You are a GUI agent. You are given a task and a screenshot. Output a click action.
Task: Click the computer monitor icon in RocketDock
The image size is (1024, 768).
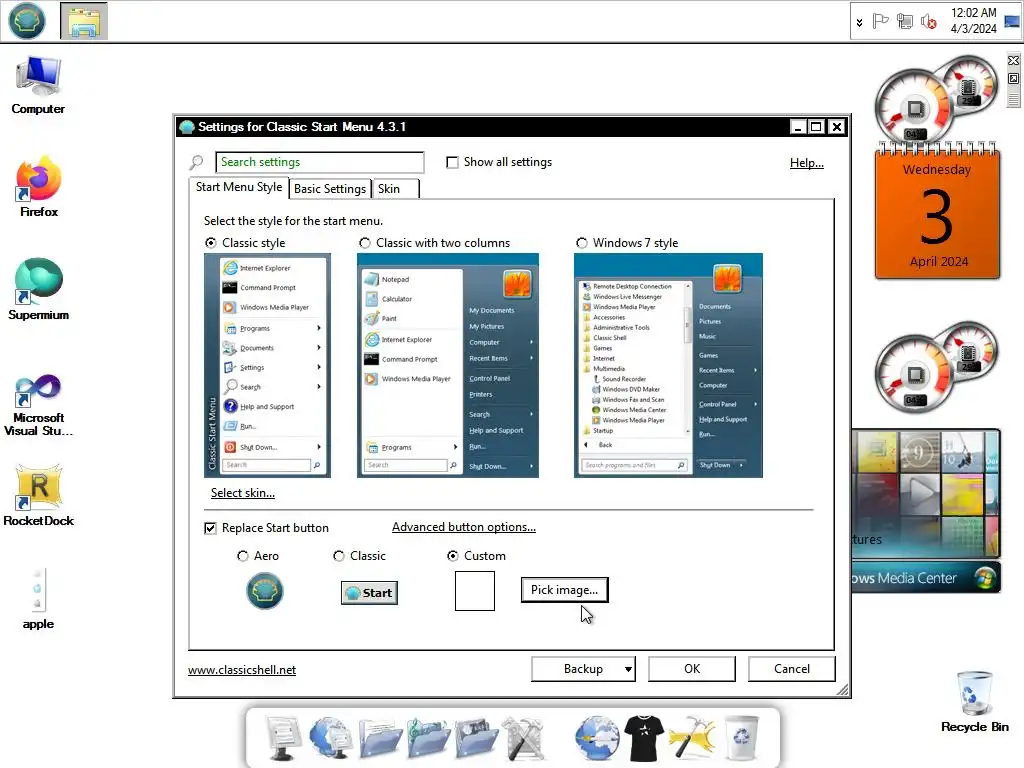click(283, 738)
